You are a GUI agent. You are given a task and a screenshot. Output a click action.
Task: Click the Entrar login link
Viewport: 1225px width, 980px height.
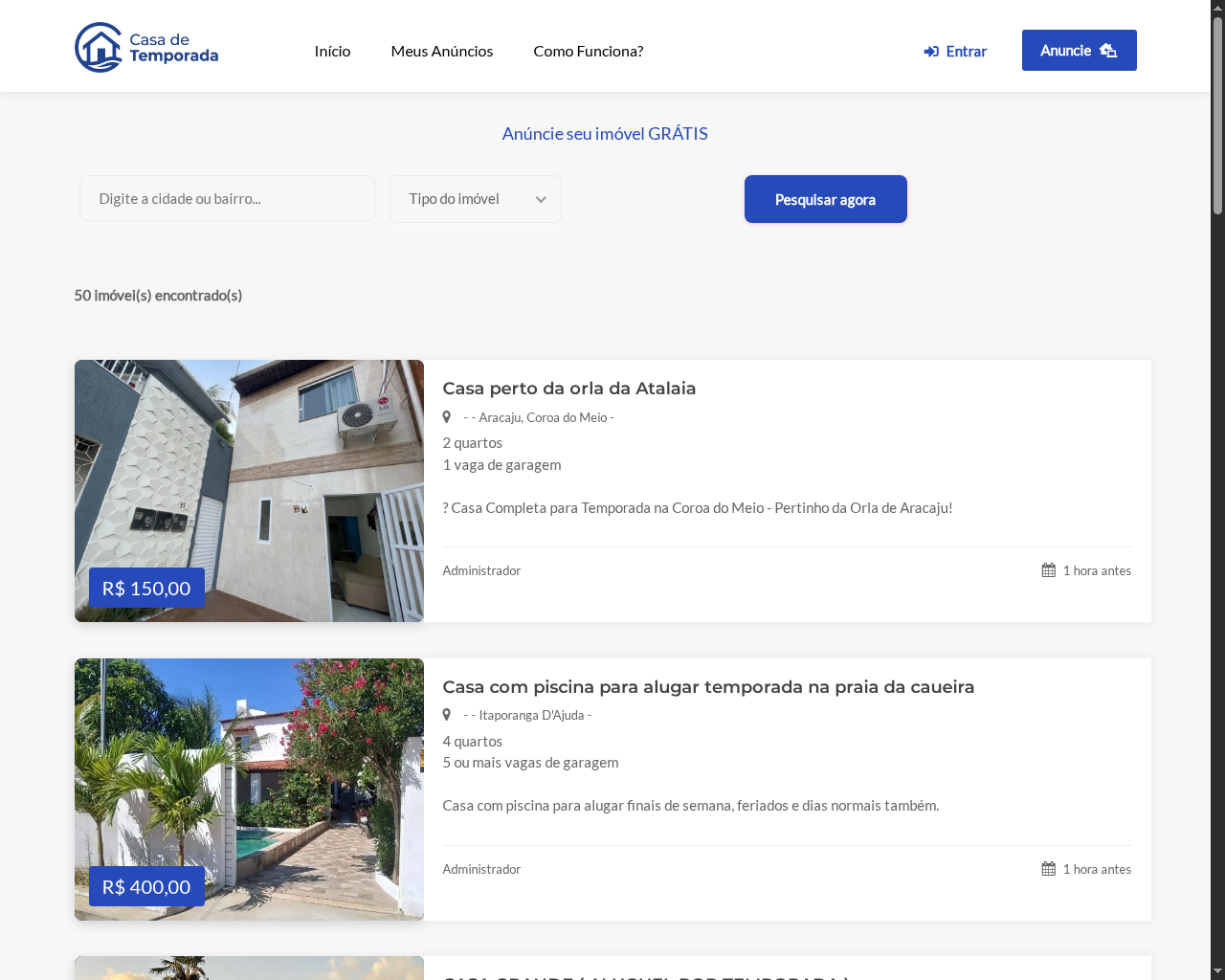pos(955,52)
